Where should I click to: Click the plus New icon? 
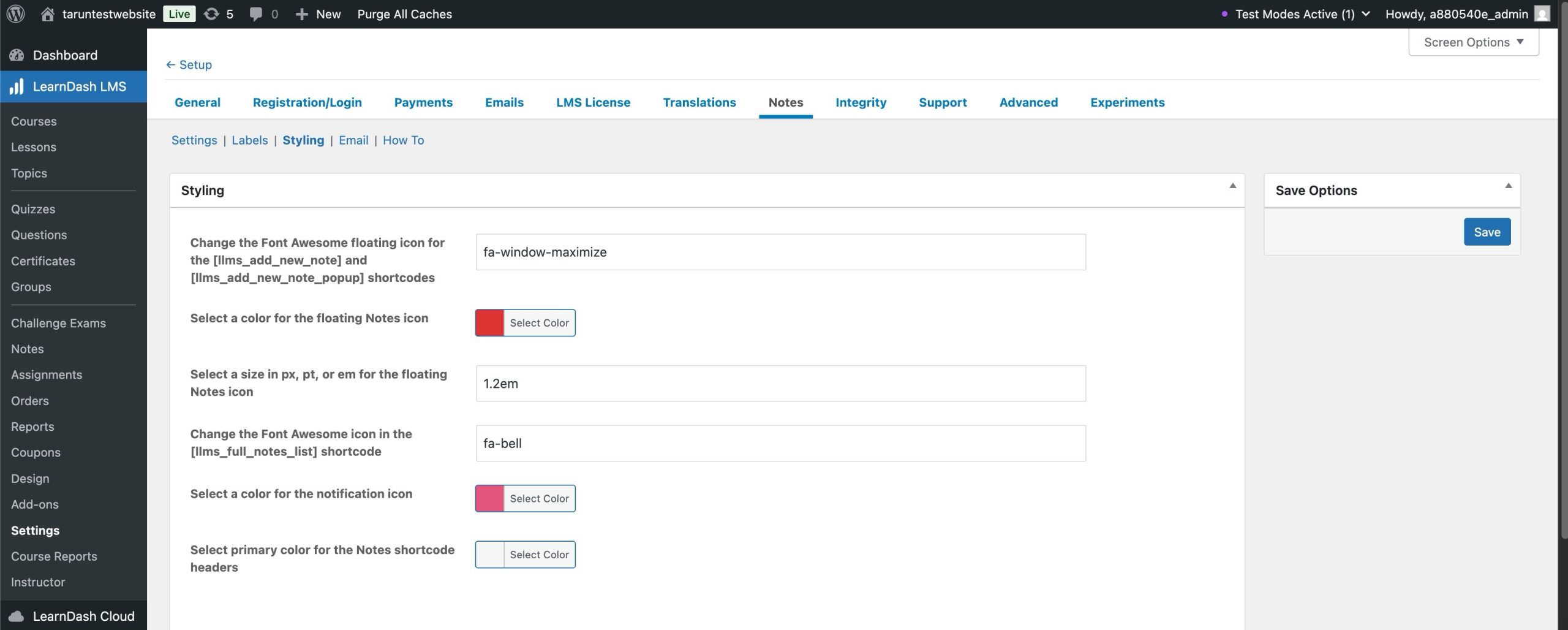pyautogui.click(x=301, y=14)
